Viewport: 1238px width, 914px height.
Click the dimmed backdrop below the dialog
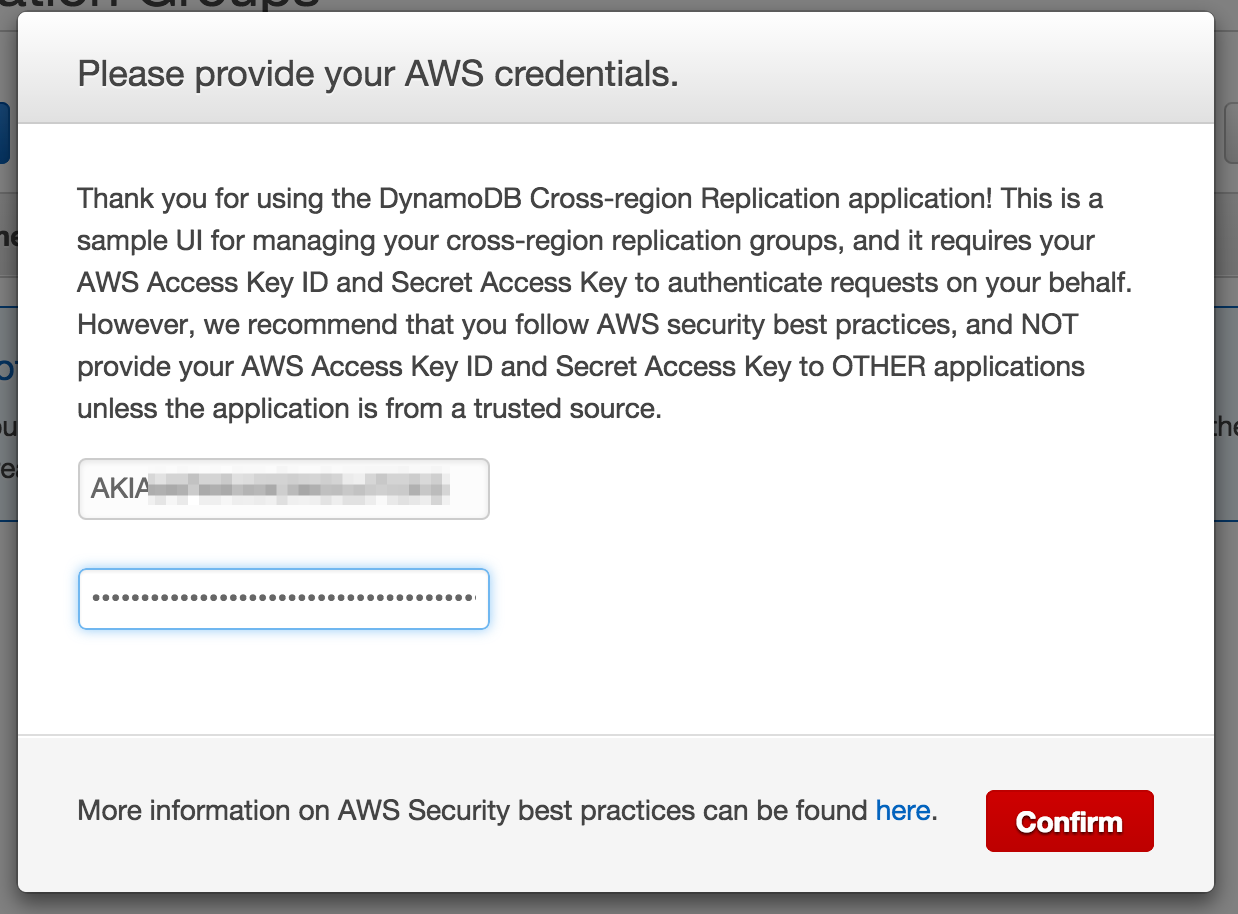point(619,904)
